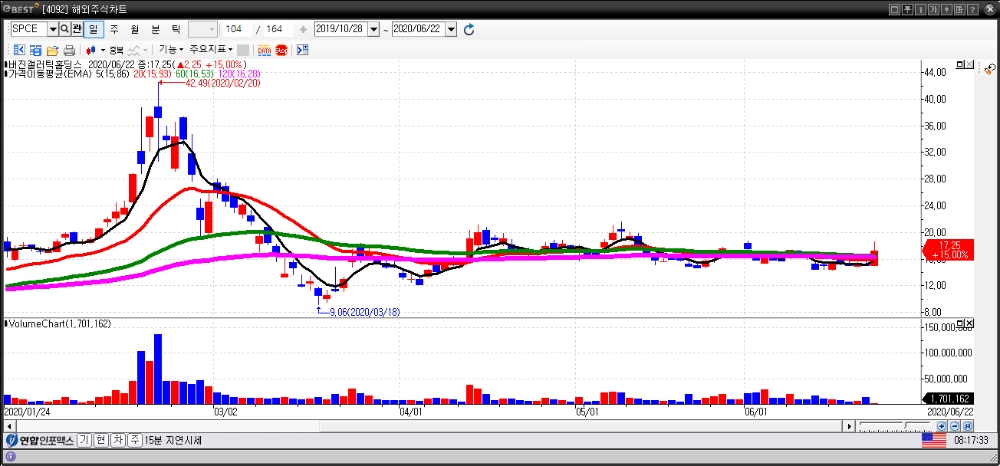
Task: Open the end date 2020/06/22 dropdown
Action: point(451,30)
